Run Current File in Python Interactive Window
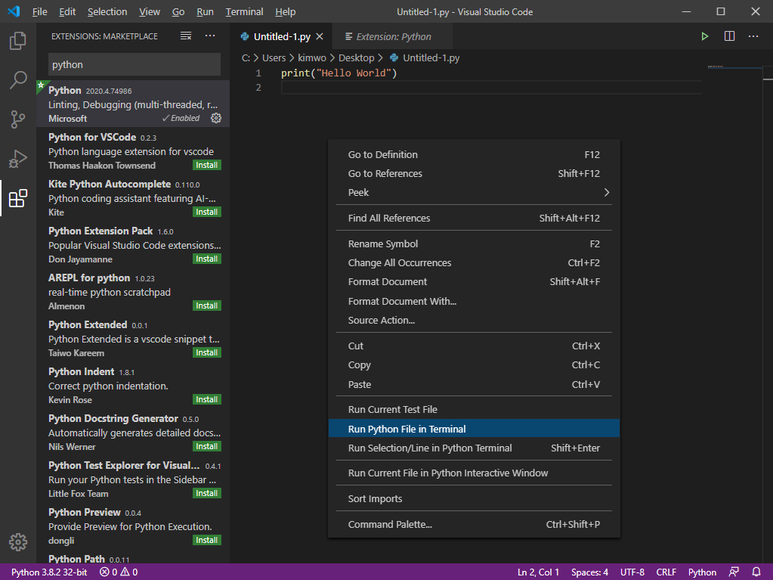The image size is (773, 580). click(x=474, y=473)
